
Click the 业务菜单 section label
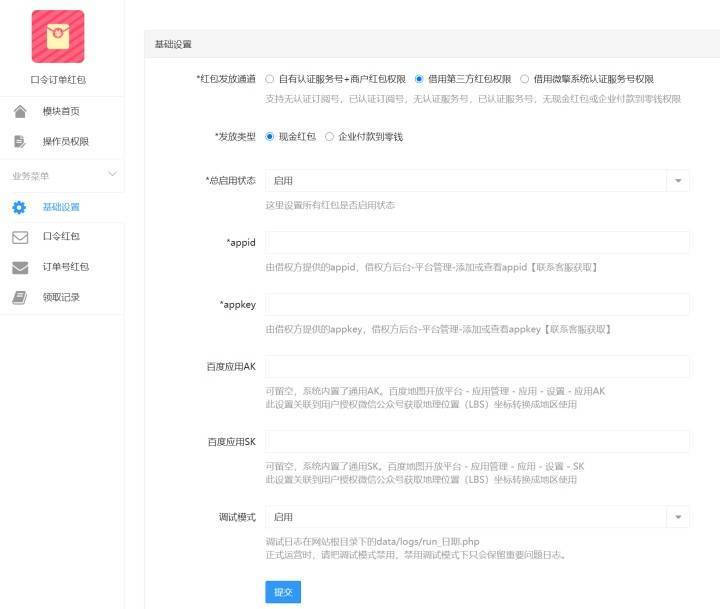[30, 176]
